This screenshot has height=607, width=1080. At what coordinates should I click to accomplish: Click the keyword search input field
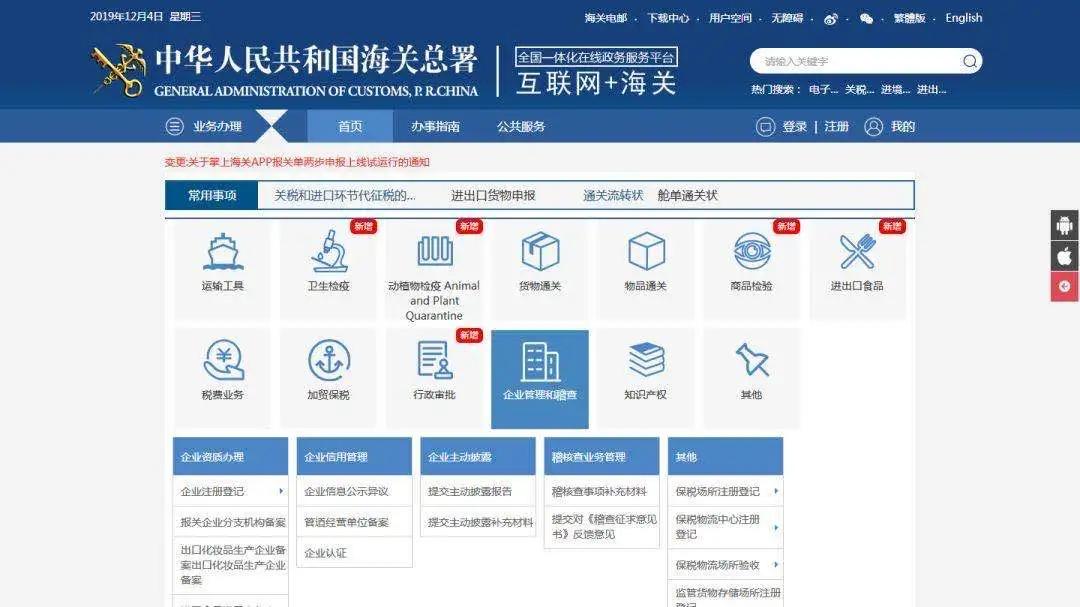(855, 61)
